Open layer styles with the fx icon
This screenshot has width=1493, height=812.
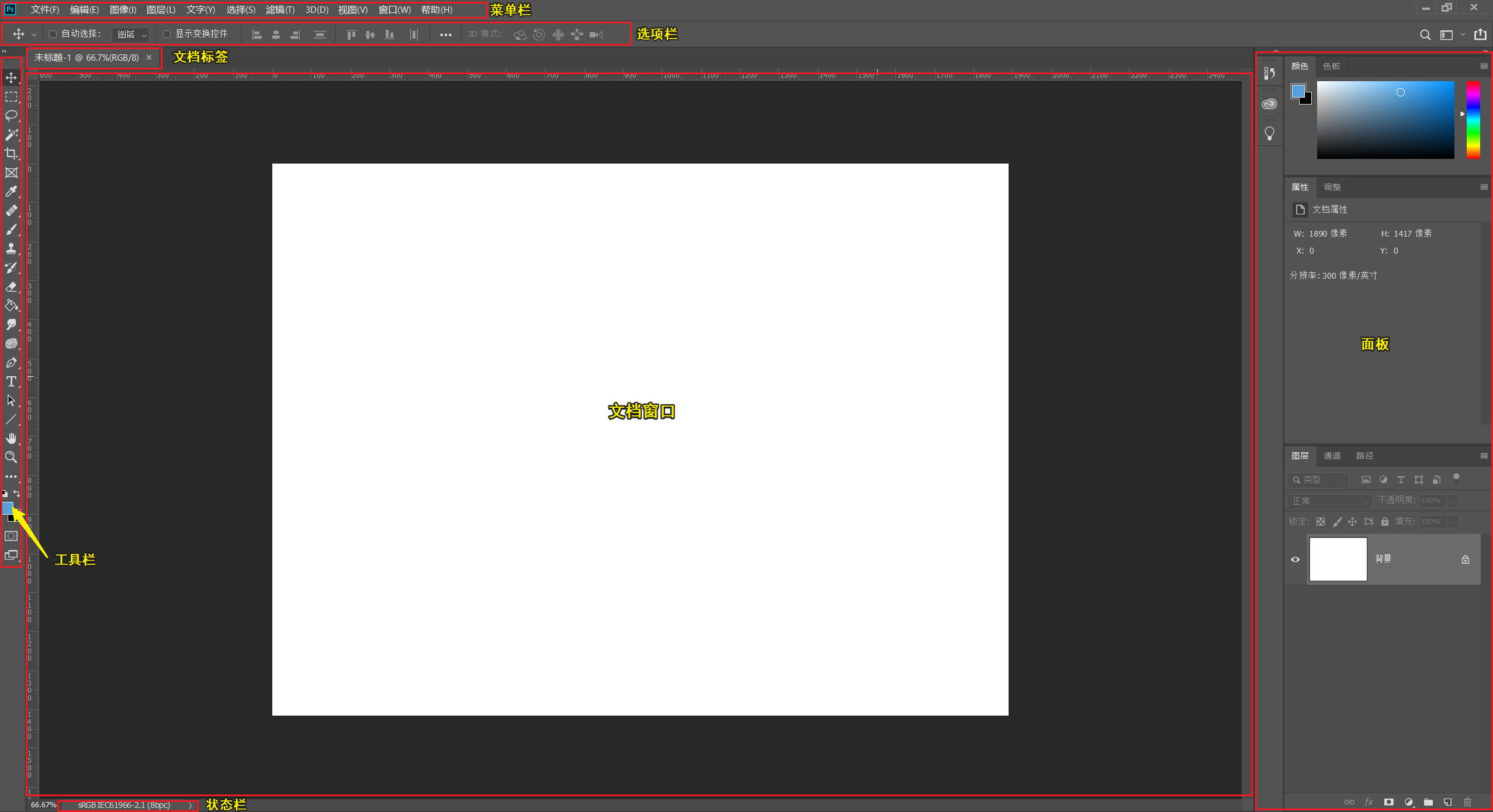pyautogui.click(x=1369, y=802)
